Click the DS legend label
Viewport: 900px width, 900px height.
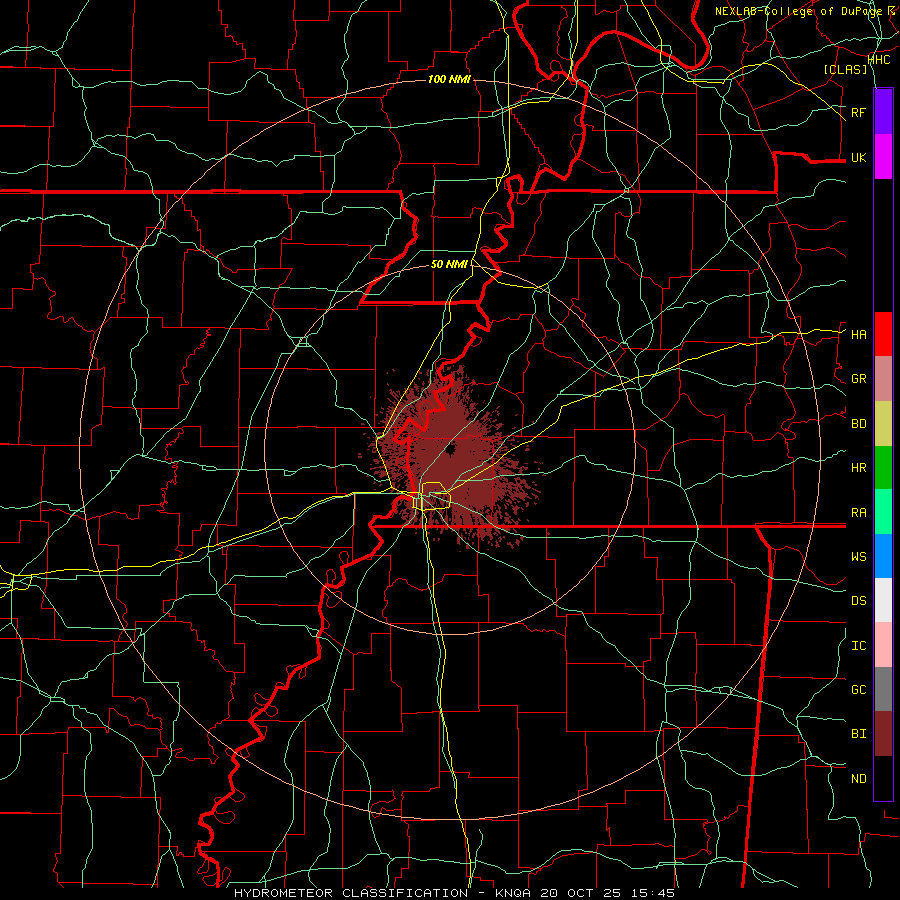pos(858,600)
